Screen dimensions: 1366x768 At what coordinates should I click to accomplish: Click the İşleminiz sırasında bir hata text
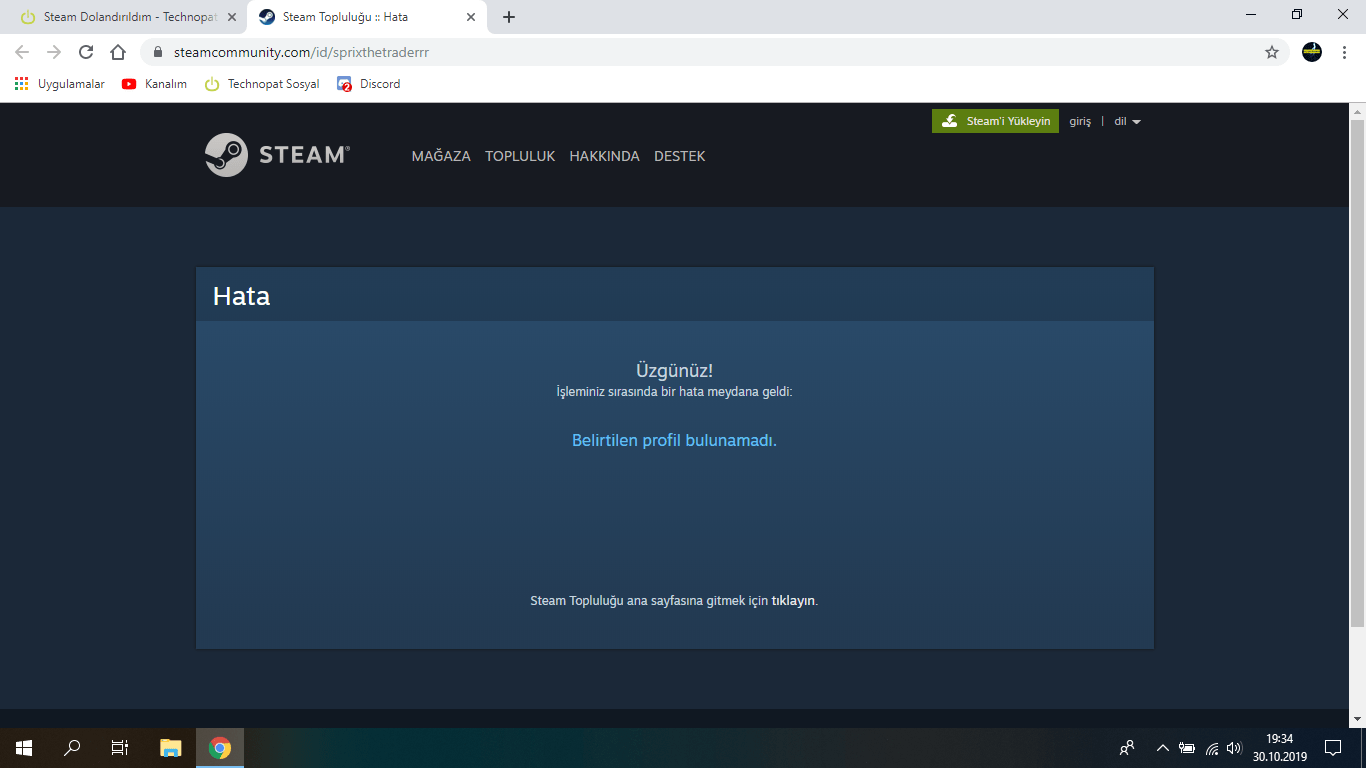coord(674,392)
